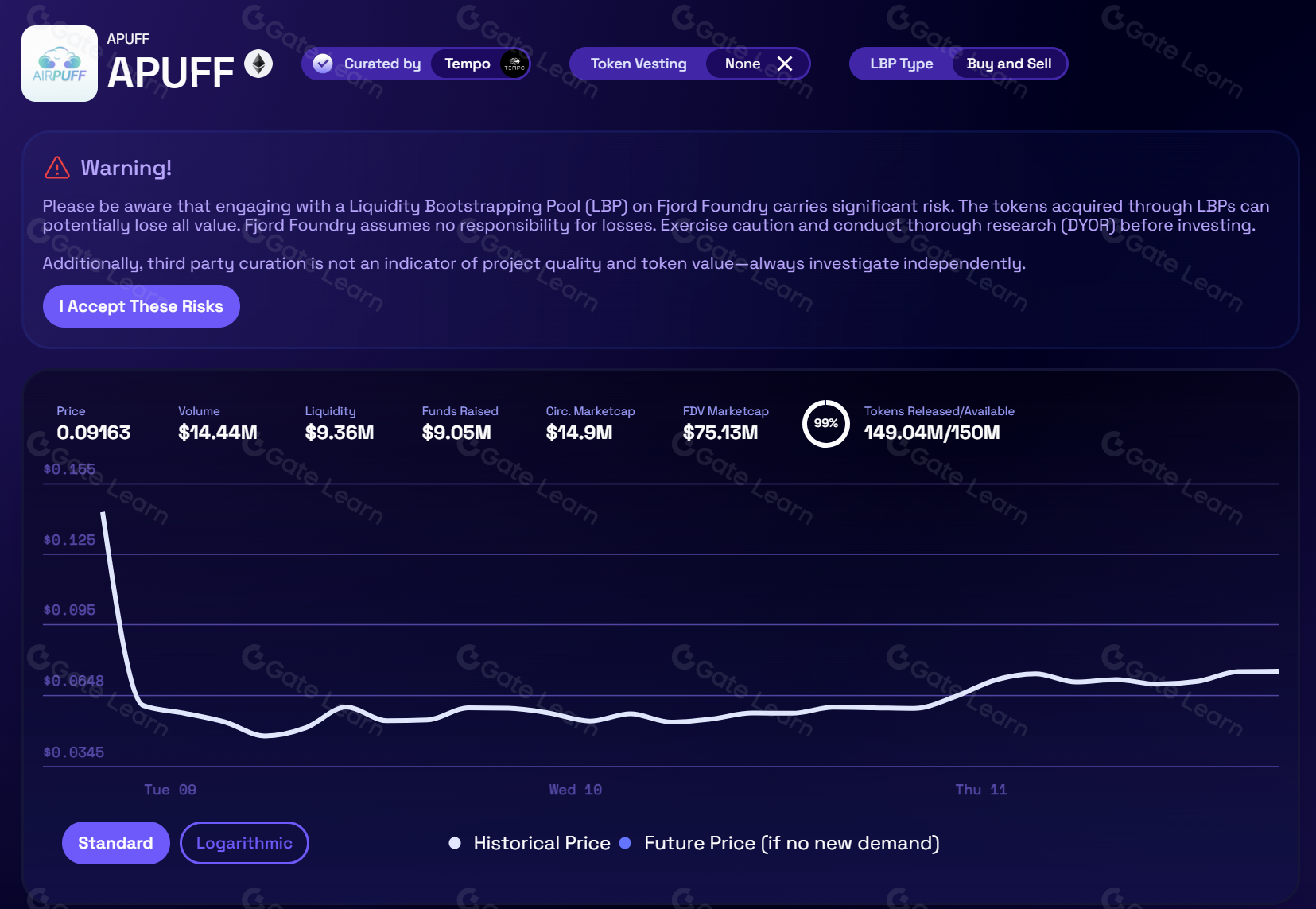Click the Historical Price legend label
This screenshot has width=1316, height=909.
pos(542,843)
